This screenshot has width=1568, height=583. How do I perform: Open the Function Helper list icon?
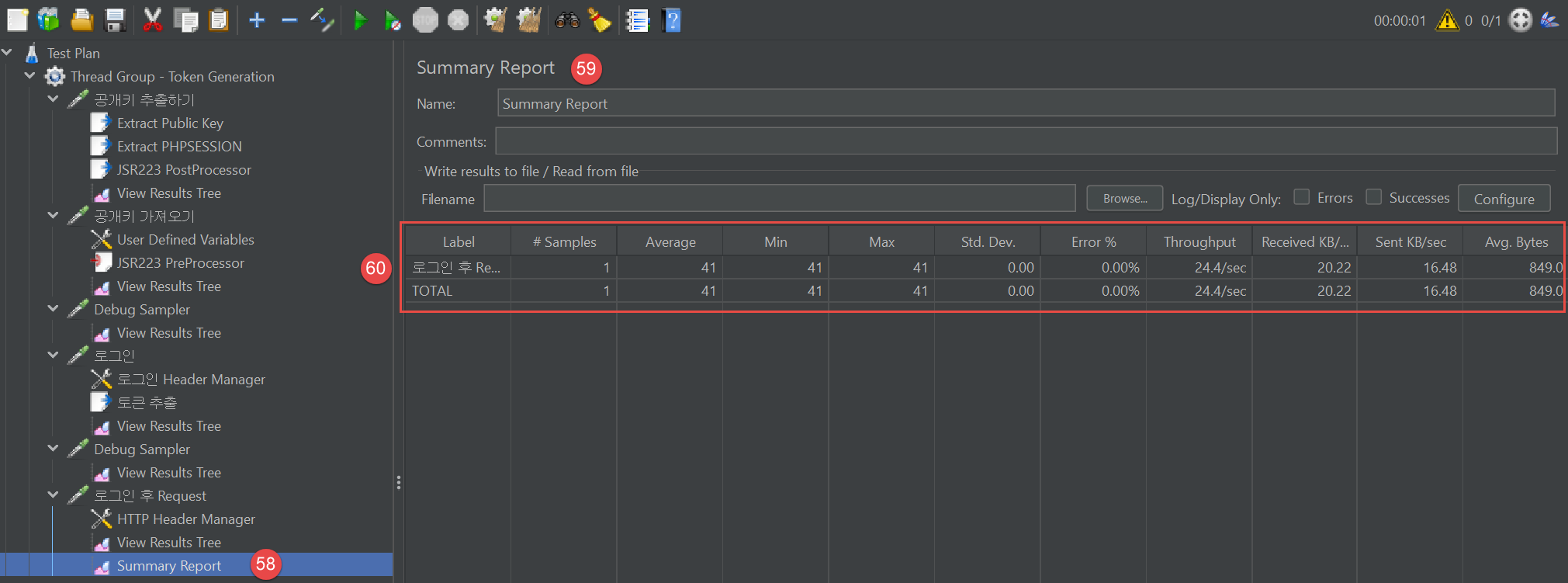[x=638, y=20]
